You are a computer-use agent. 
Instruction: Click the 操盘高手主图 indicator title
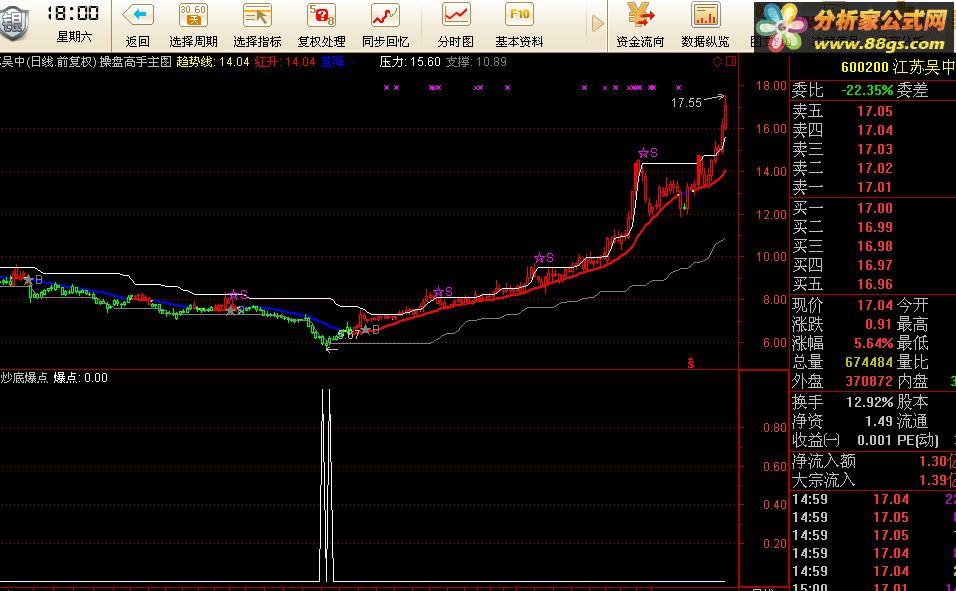[x=135, y=62]
